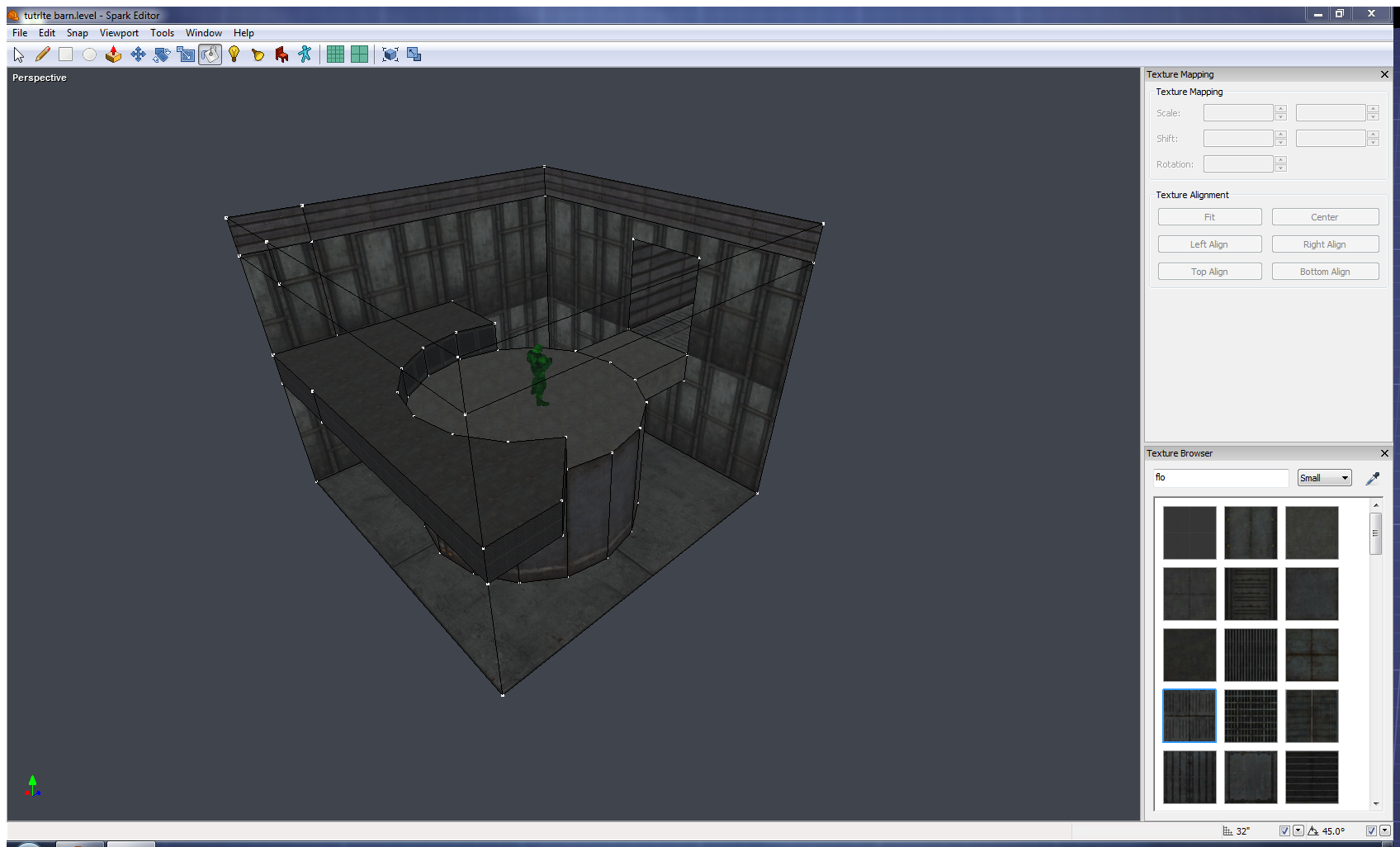Activate the Rotate tool

(162, 54)
